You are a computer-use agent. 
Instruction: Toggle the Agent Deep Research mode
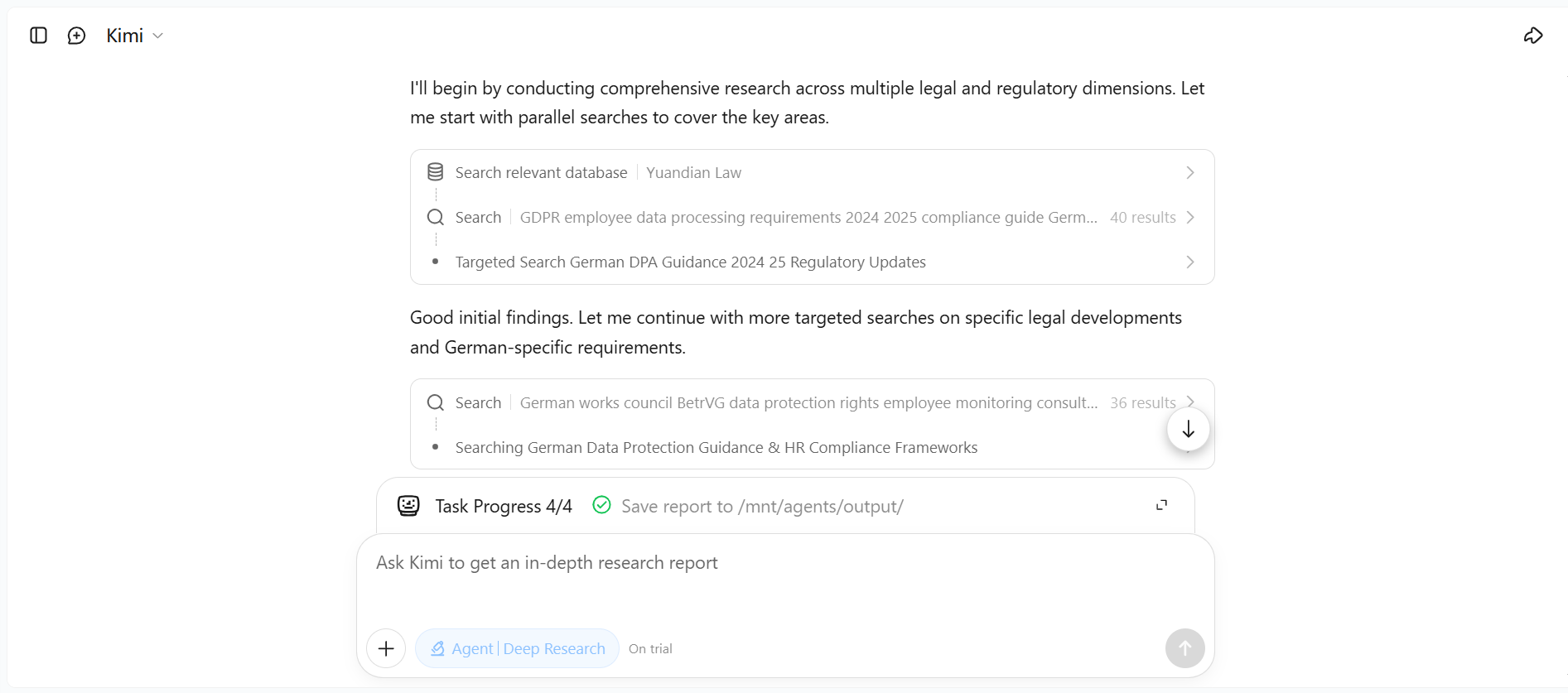click(x=517, y=648)
